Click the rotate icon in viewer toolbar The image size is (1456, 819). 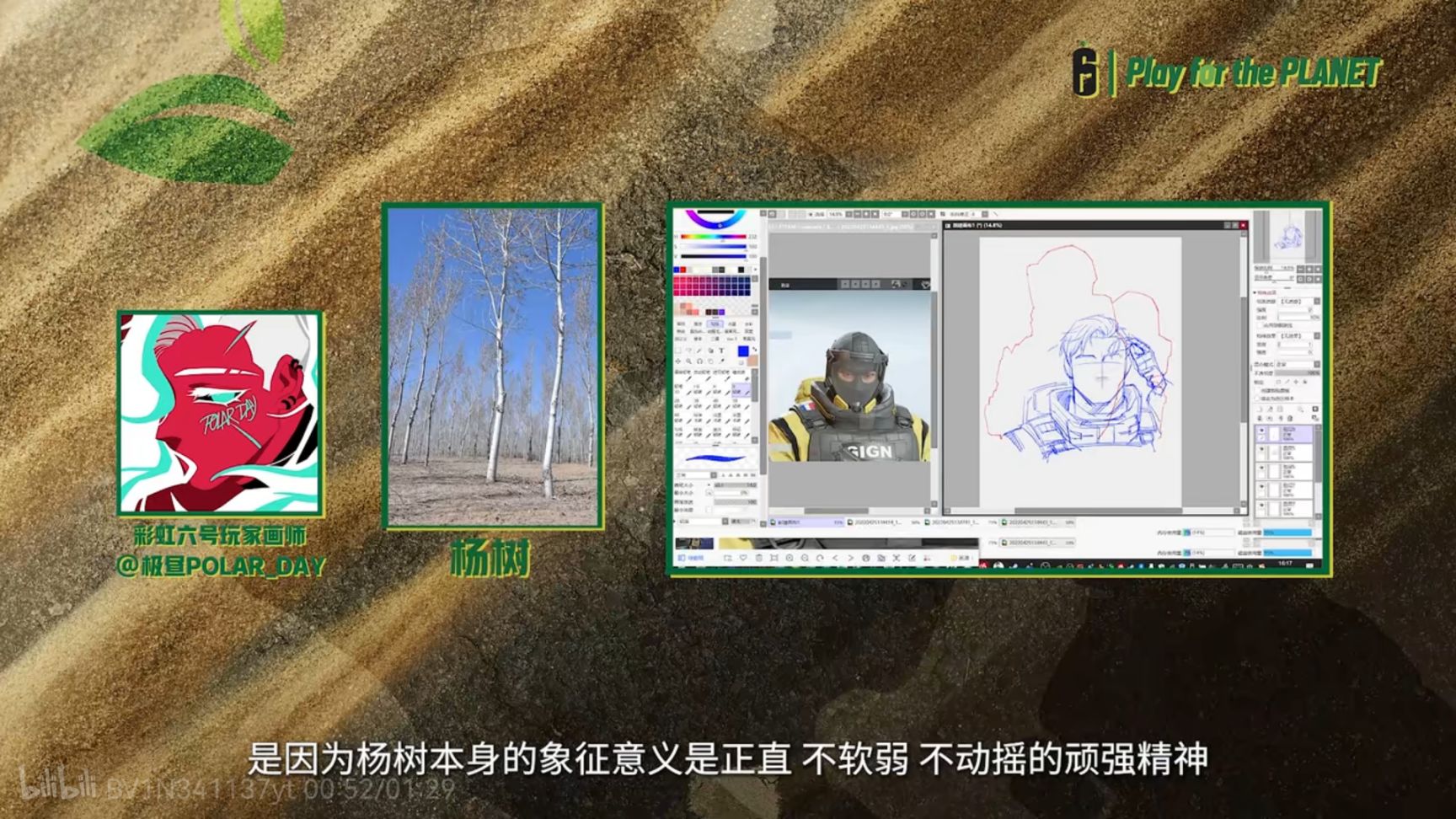tap(820, 558)
